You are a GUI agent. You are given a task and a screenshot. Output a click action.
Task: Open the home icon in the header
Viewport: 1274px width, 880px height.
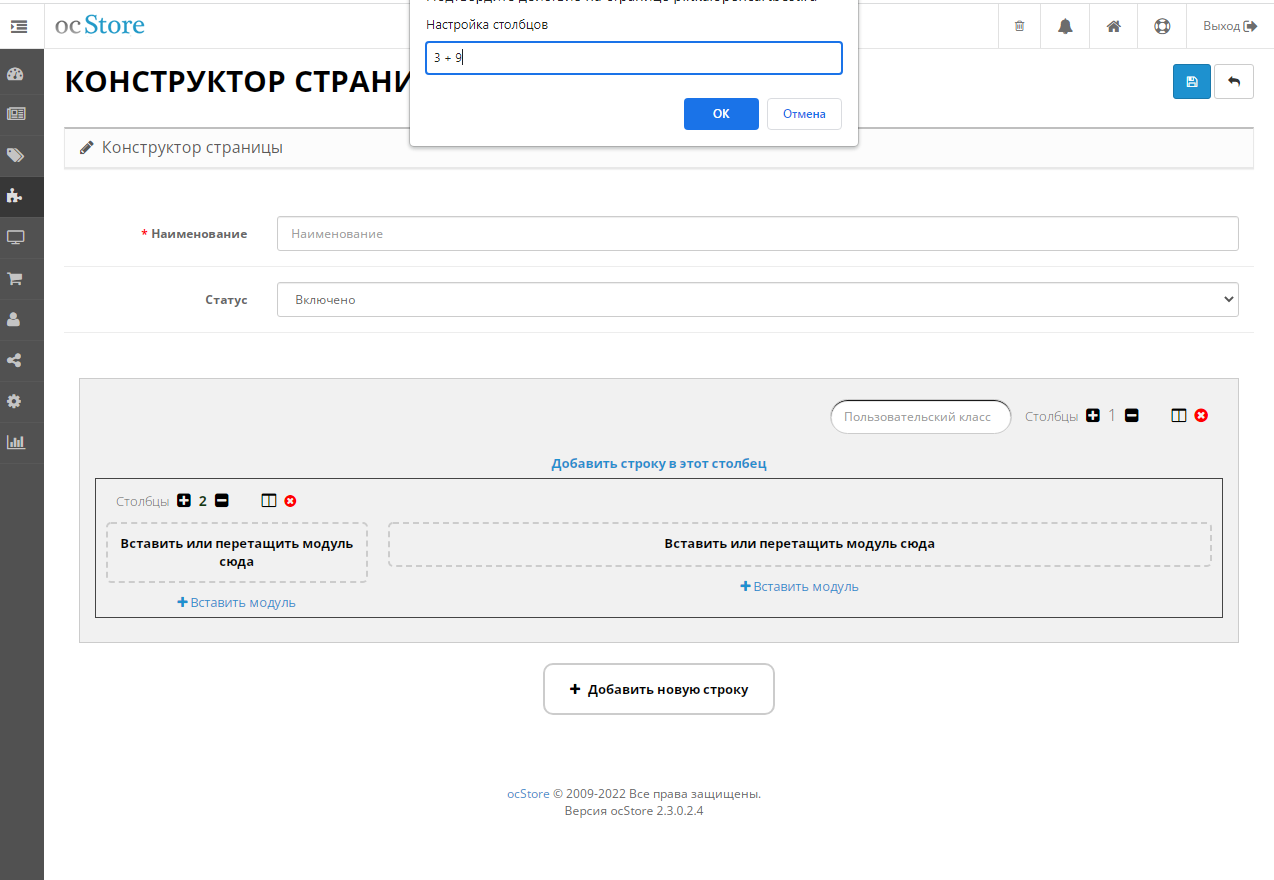coord(1113,26)
